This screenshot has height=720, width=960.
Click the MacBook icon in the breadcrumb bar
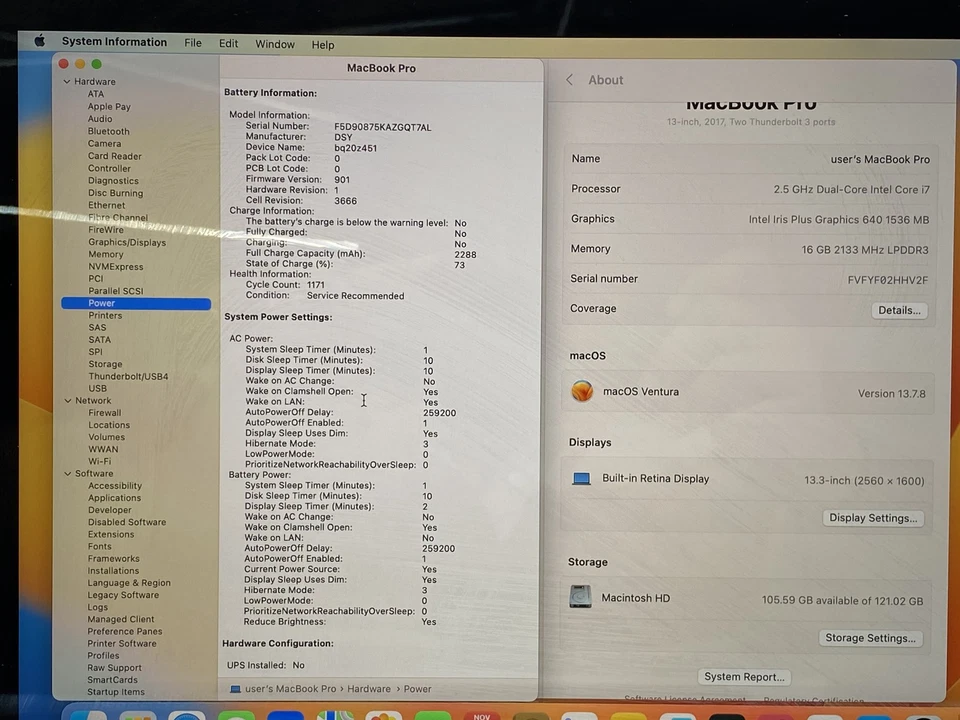click(235, 688)
